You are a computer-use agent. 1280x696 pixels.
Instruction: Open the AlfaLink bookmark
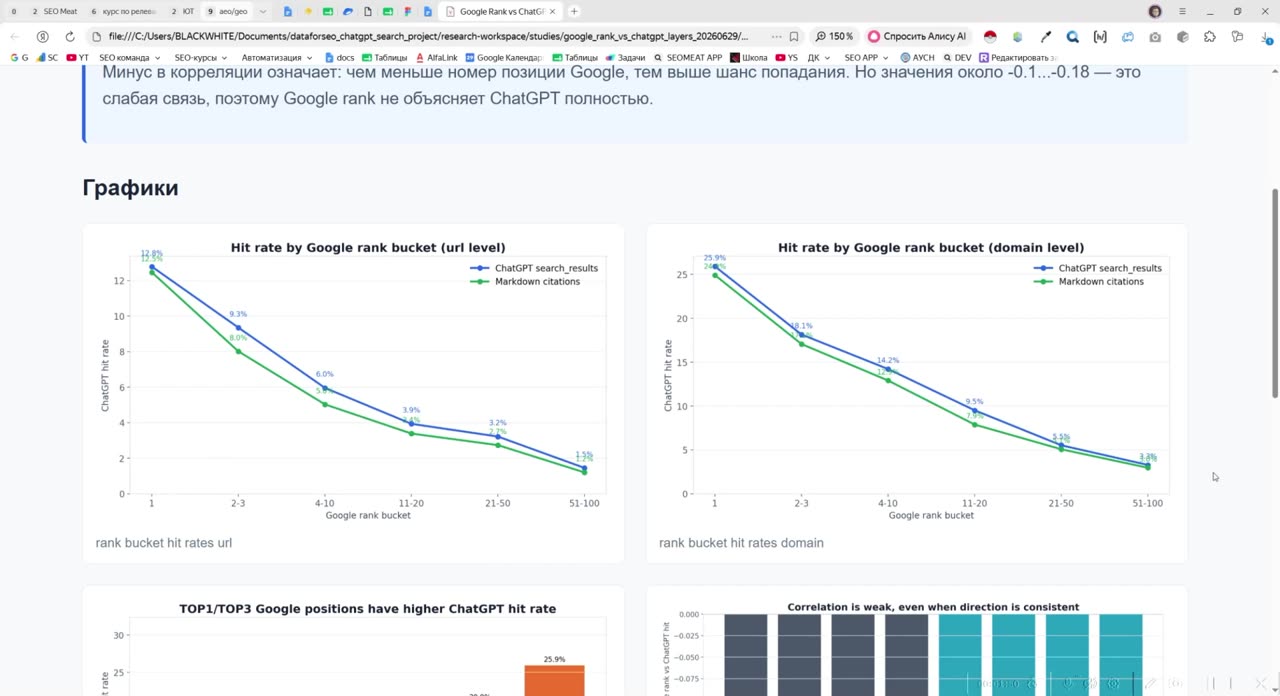(x=436, y=58)
